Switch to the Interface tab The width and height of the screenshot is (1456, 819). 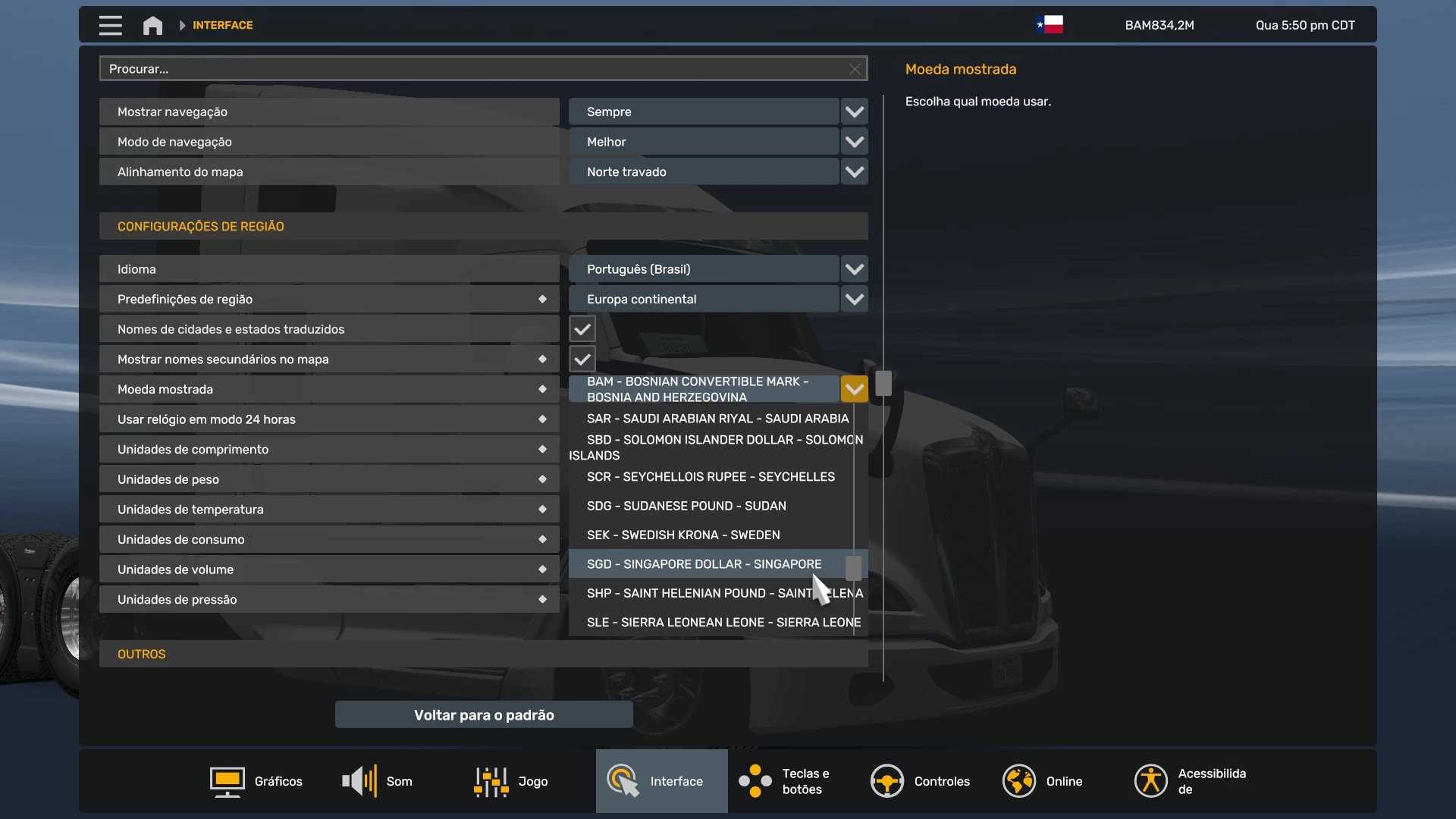(661, 781)
